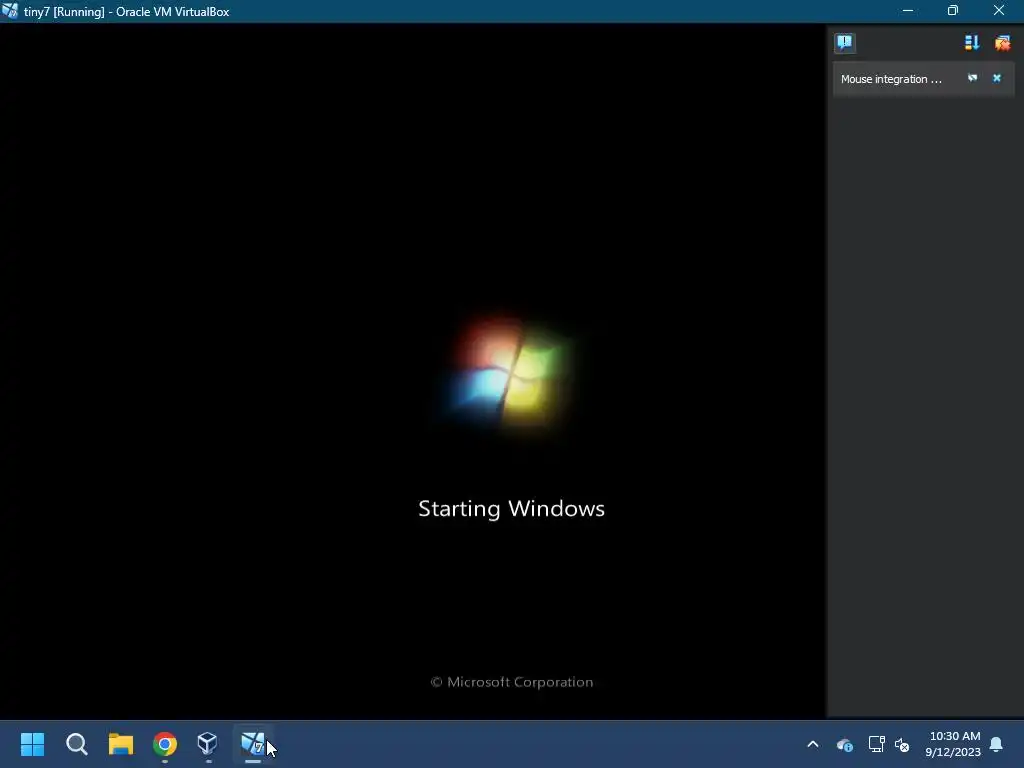Open taskbar Search
1024x768 pixels.
pyautogui.click(x=76, y=744)
